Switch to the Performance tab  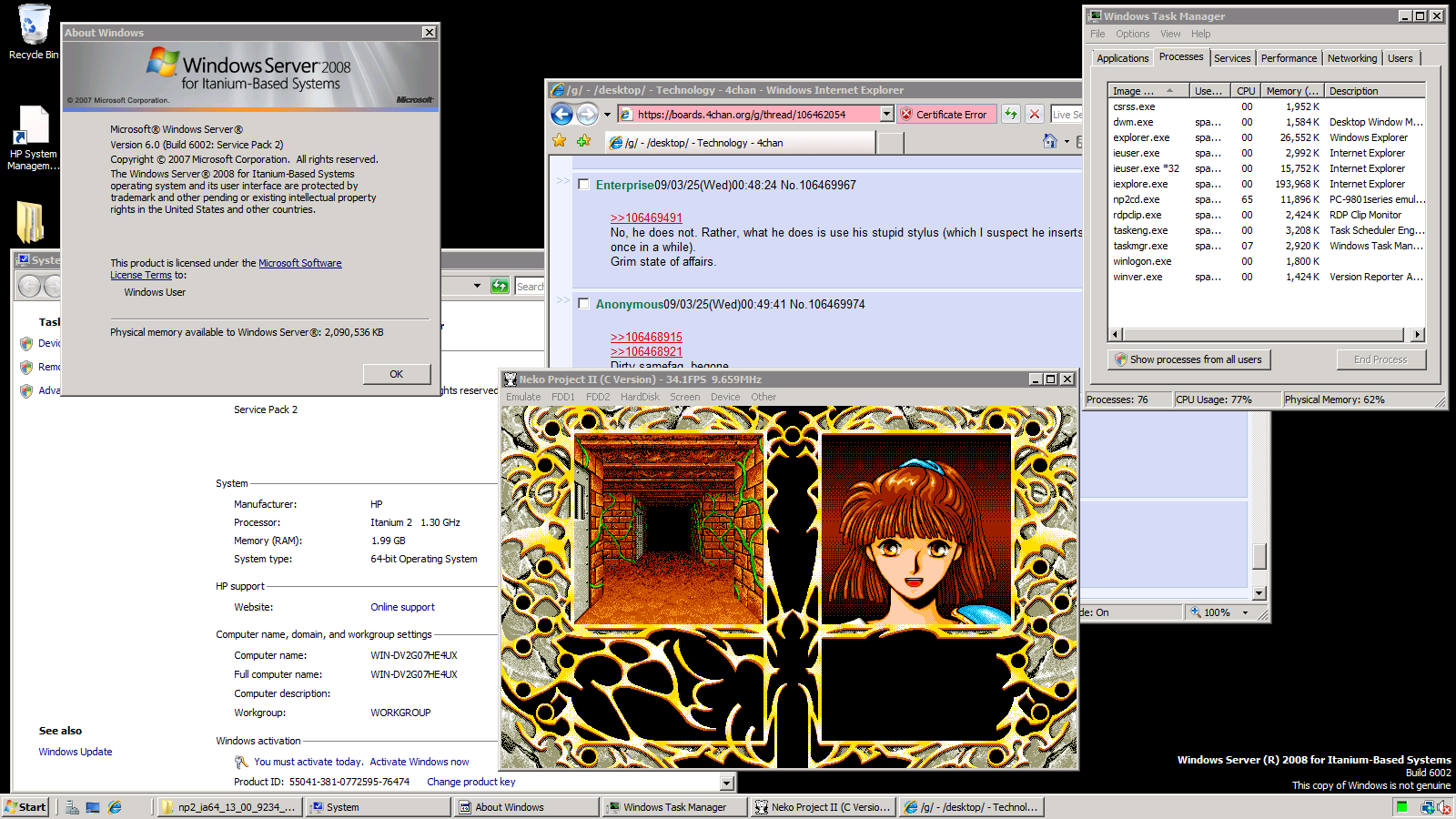click(x=1289, y=58)
